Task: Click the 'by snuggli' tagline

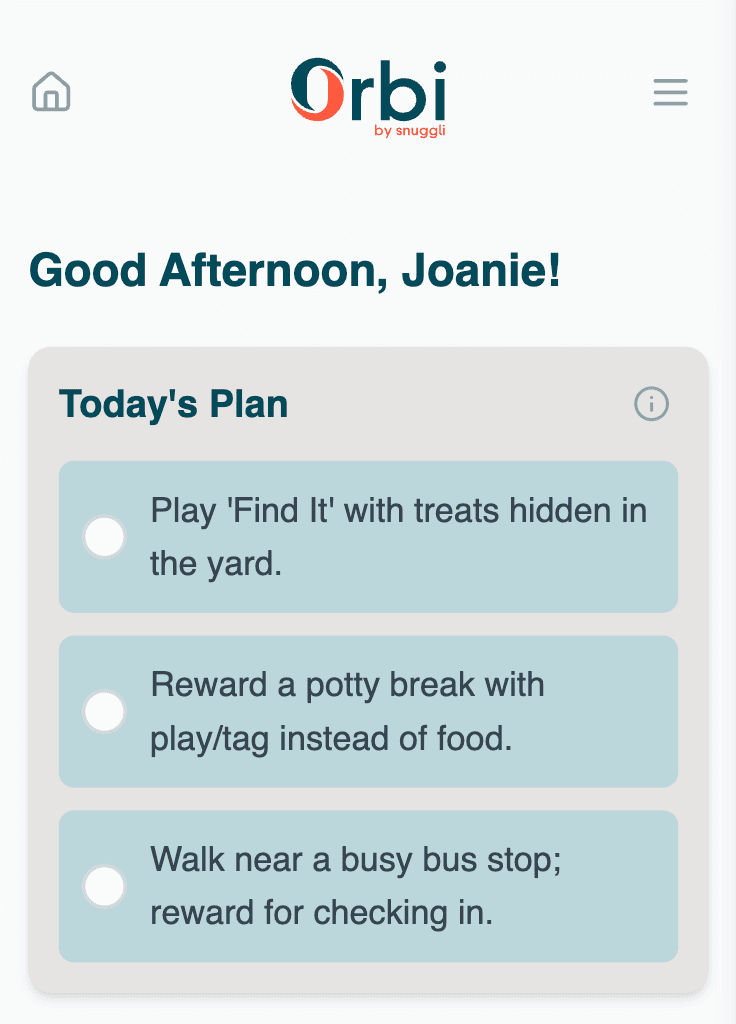Action: (408, 131)
